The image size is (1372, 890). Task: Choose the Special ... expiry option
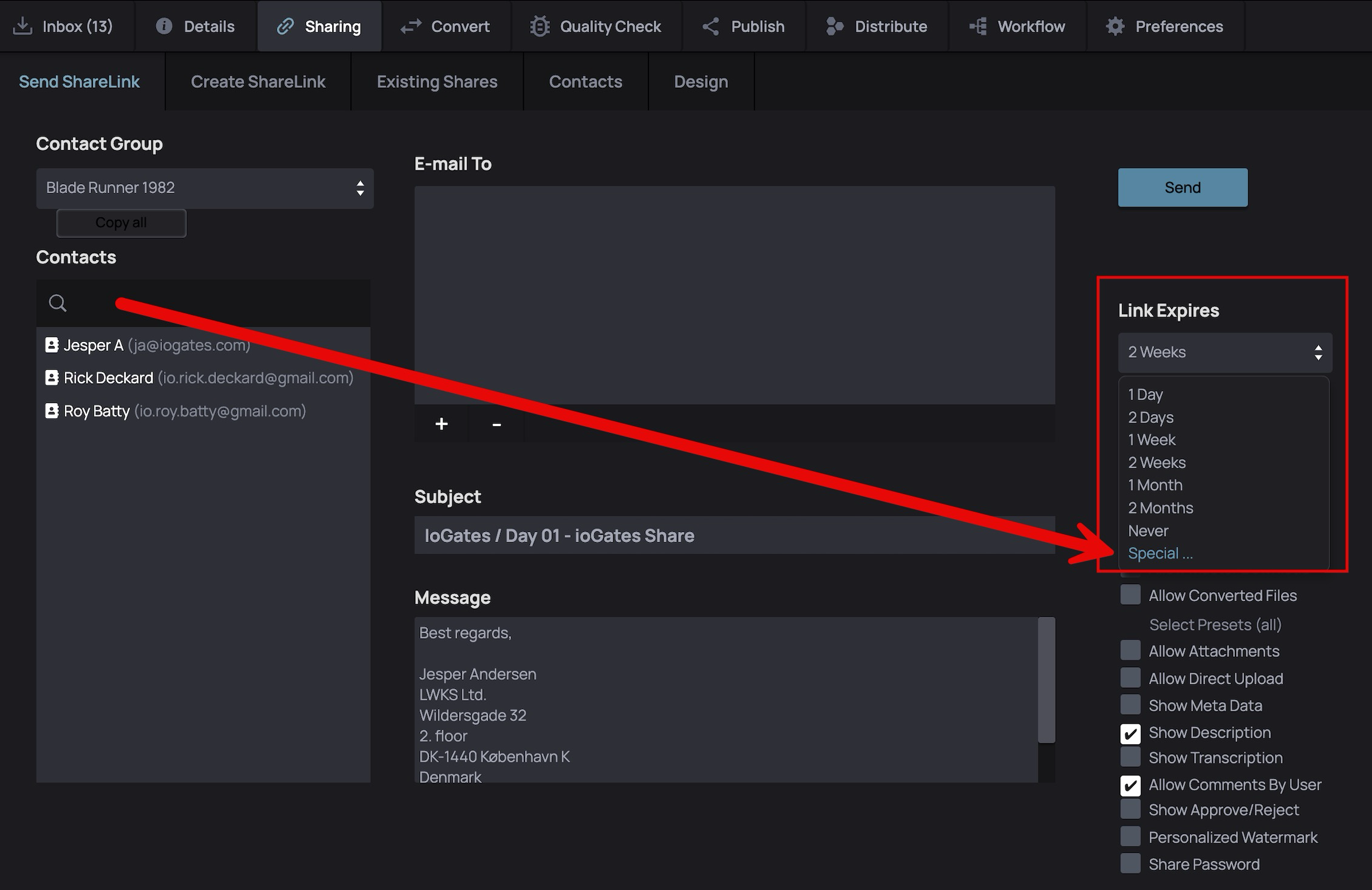1160,553
